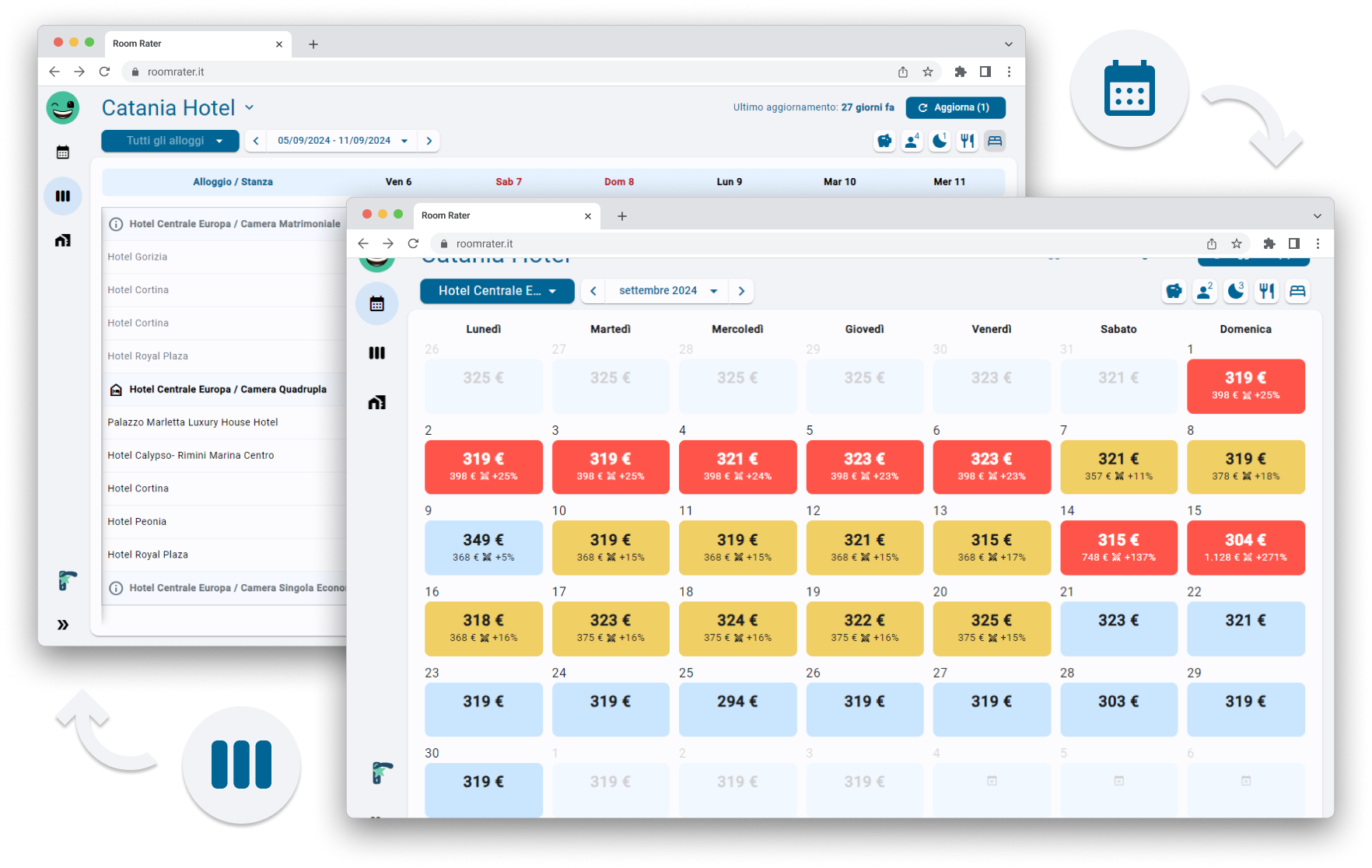Click Sab 7 column header
The height and width of the screenshot is (868, 1372).
(509, 182)
